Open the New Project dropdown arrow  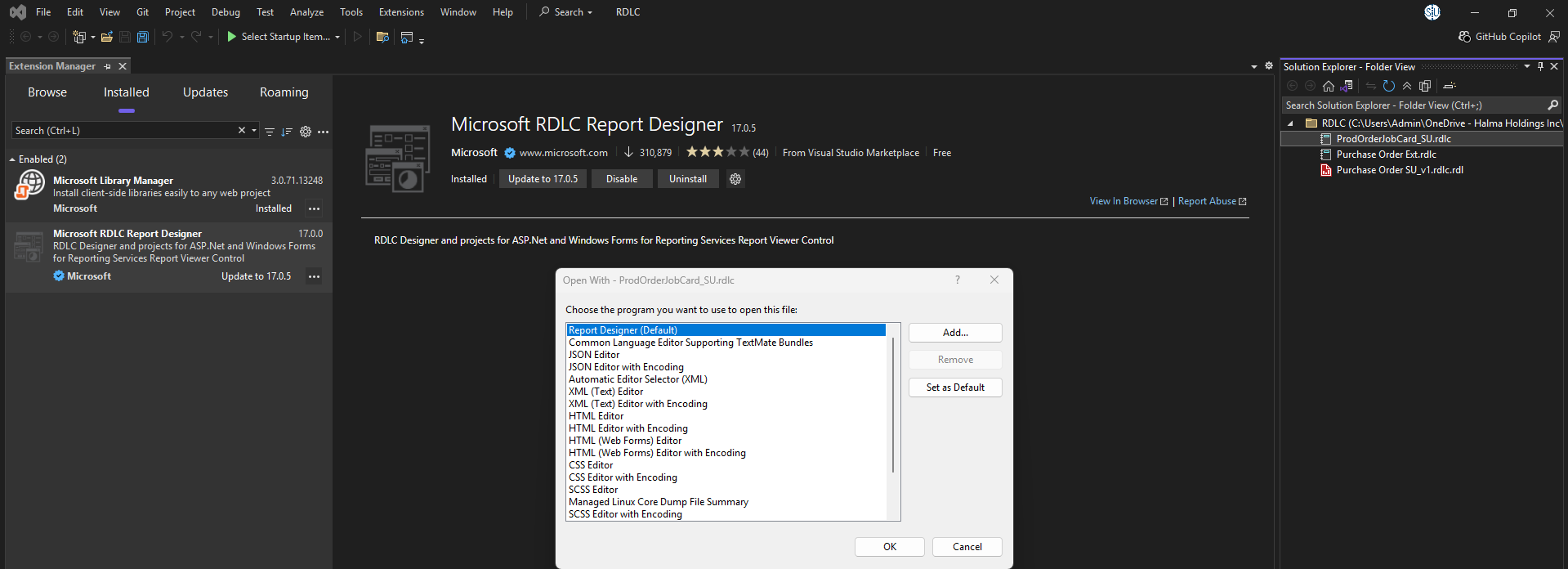click(92, 37)
